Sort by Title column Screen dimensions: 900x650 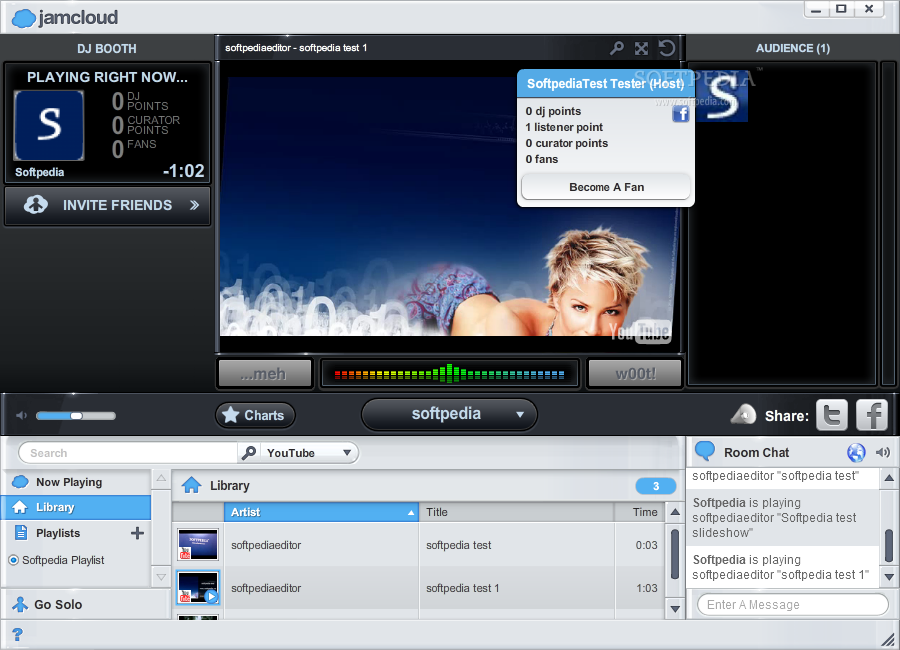[517, 512]
